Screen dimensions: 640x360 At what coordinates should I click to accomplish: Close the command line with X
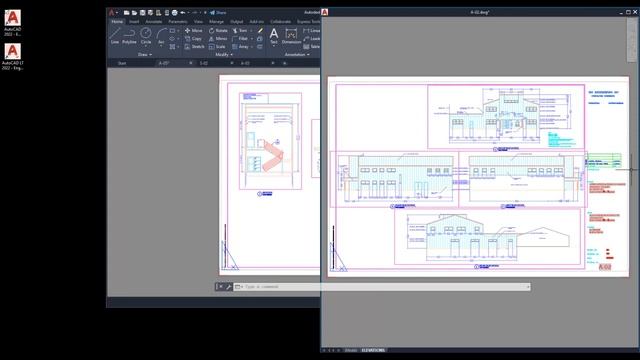click(220, 287)
